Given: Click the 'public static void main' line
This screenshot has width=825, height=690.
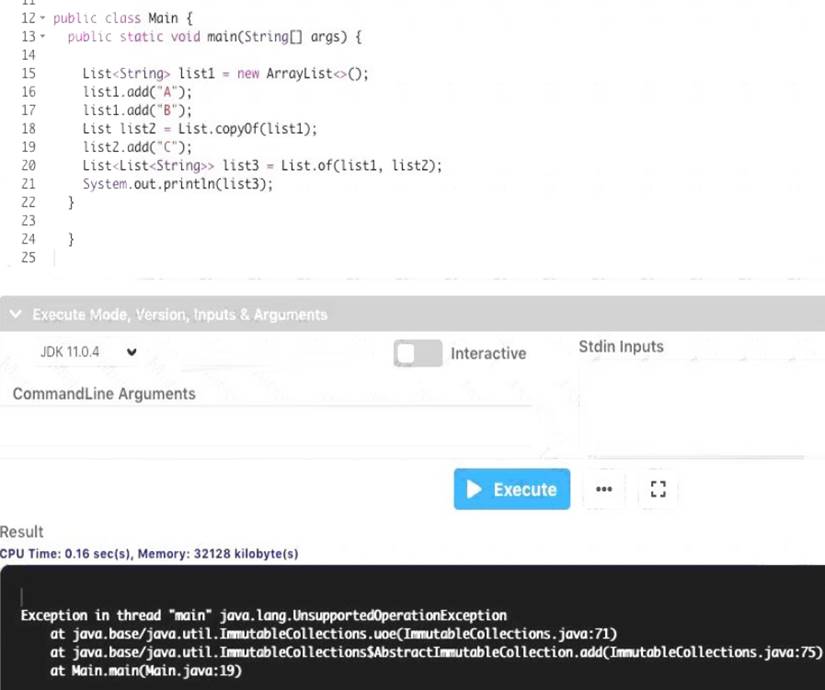Looking at the screenshot, I should tap(215, 36).
